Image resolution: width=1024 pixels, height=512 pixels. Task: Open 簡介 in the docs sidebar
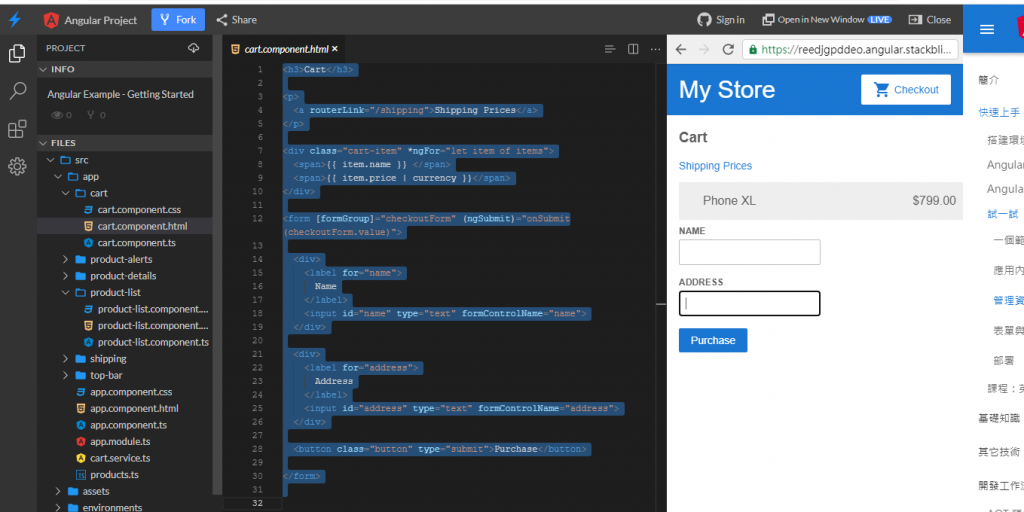(x=989, y=80)
